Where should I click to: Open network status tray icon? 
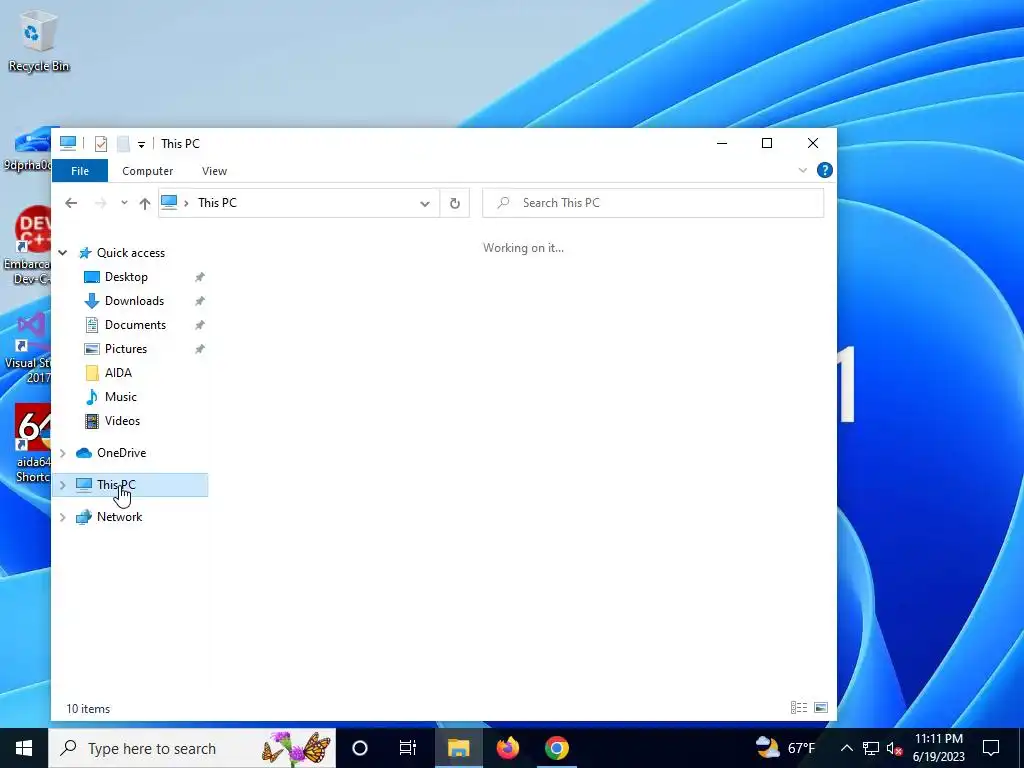871,748
